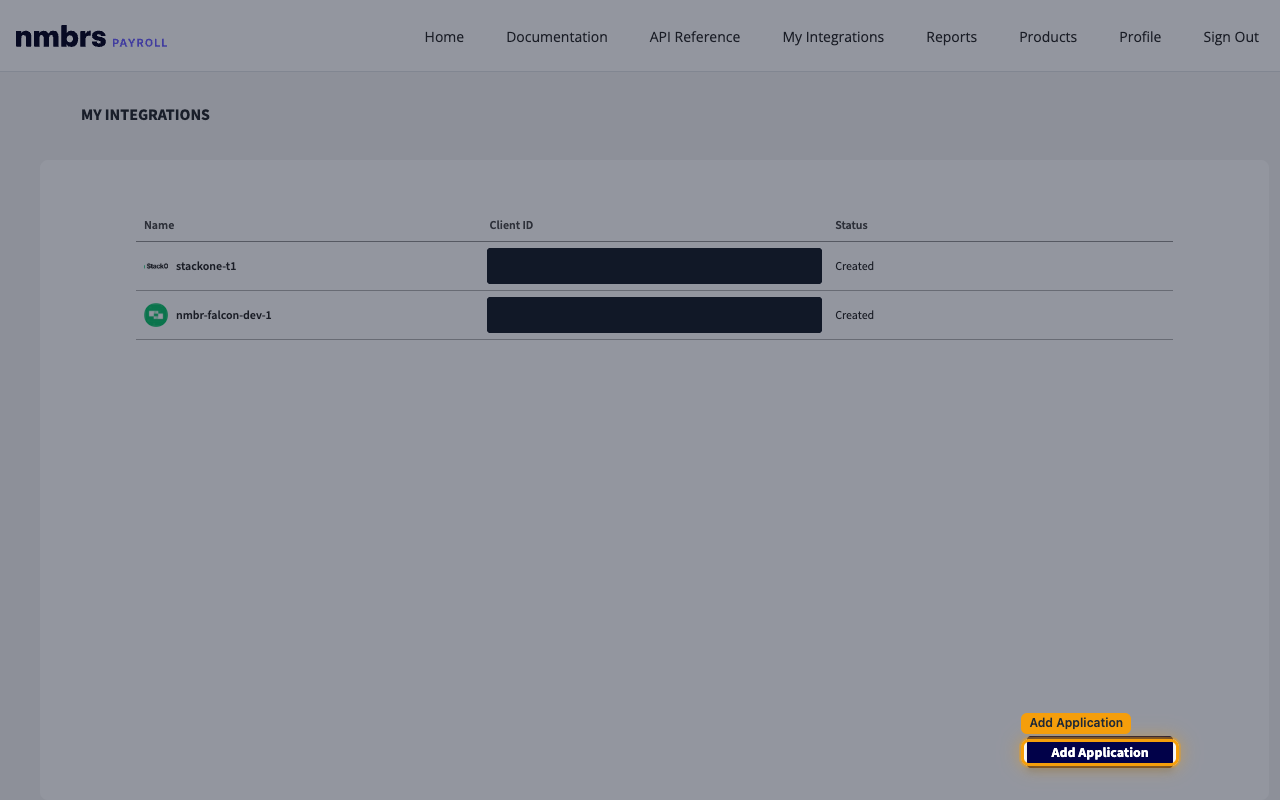Go to Profile
Viewport: 1280px width, 800px height.
coord(1140,37)
